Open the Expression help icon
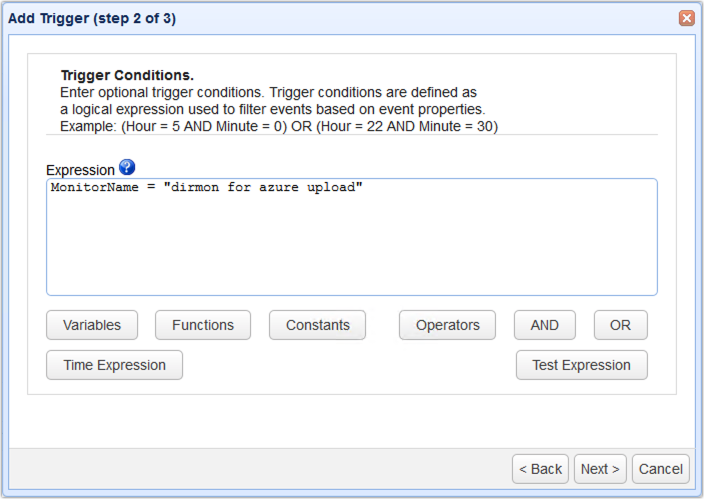Screen dimensions: 704x499 [126, 167]
